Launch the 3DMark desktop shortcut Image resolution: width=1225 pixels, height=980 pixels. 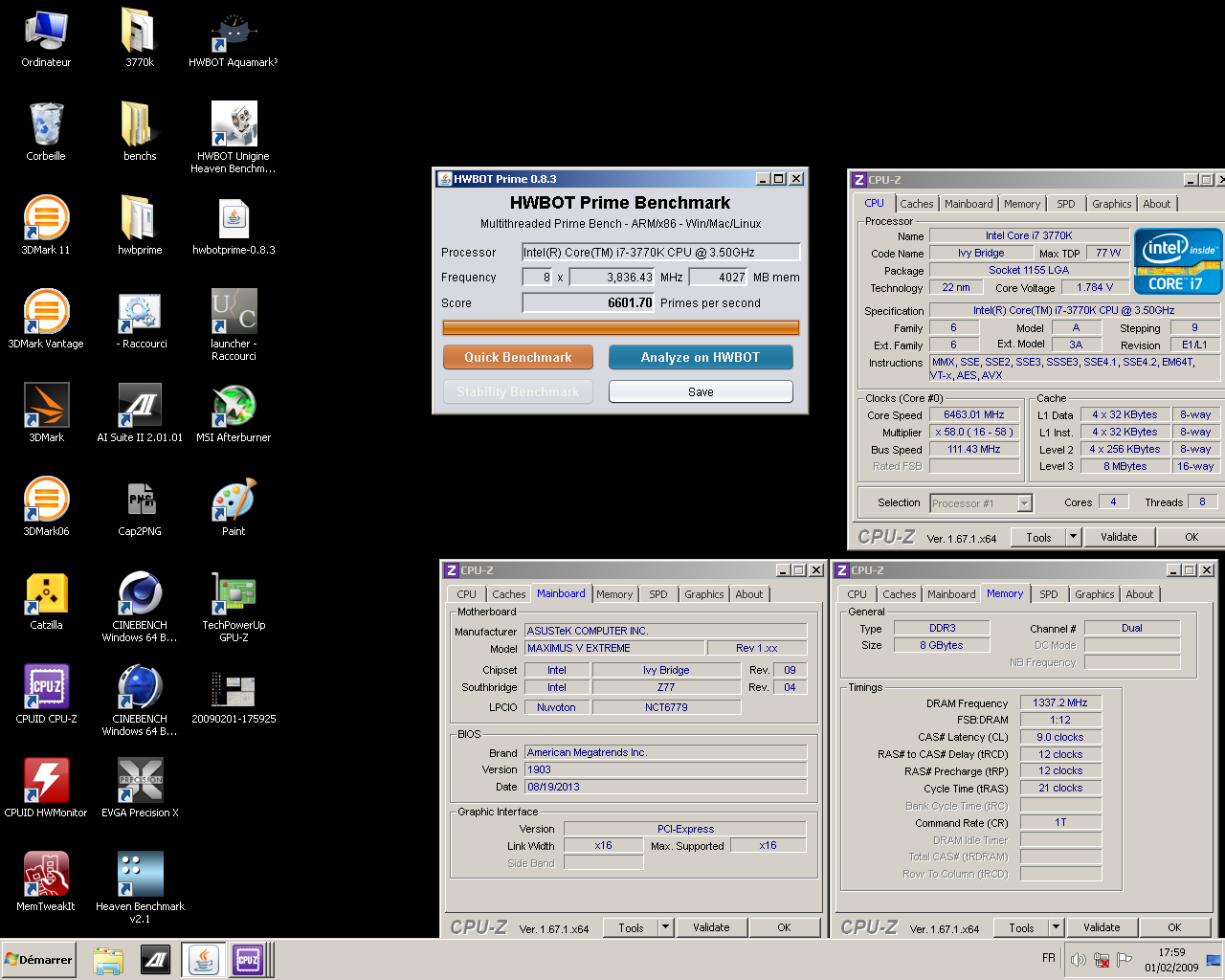coord(46,413)
